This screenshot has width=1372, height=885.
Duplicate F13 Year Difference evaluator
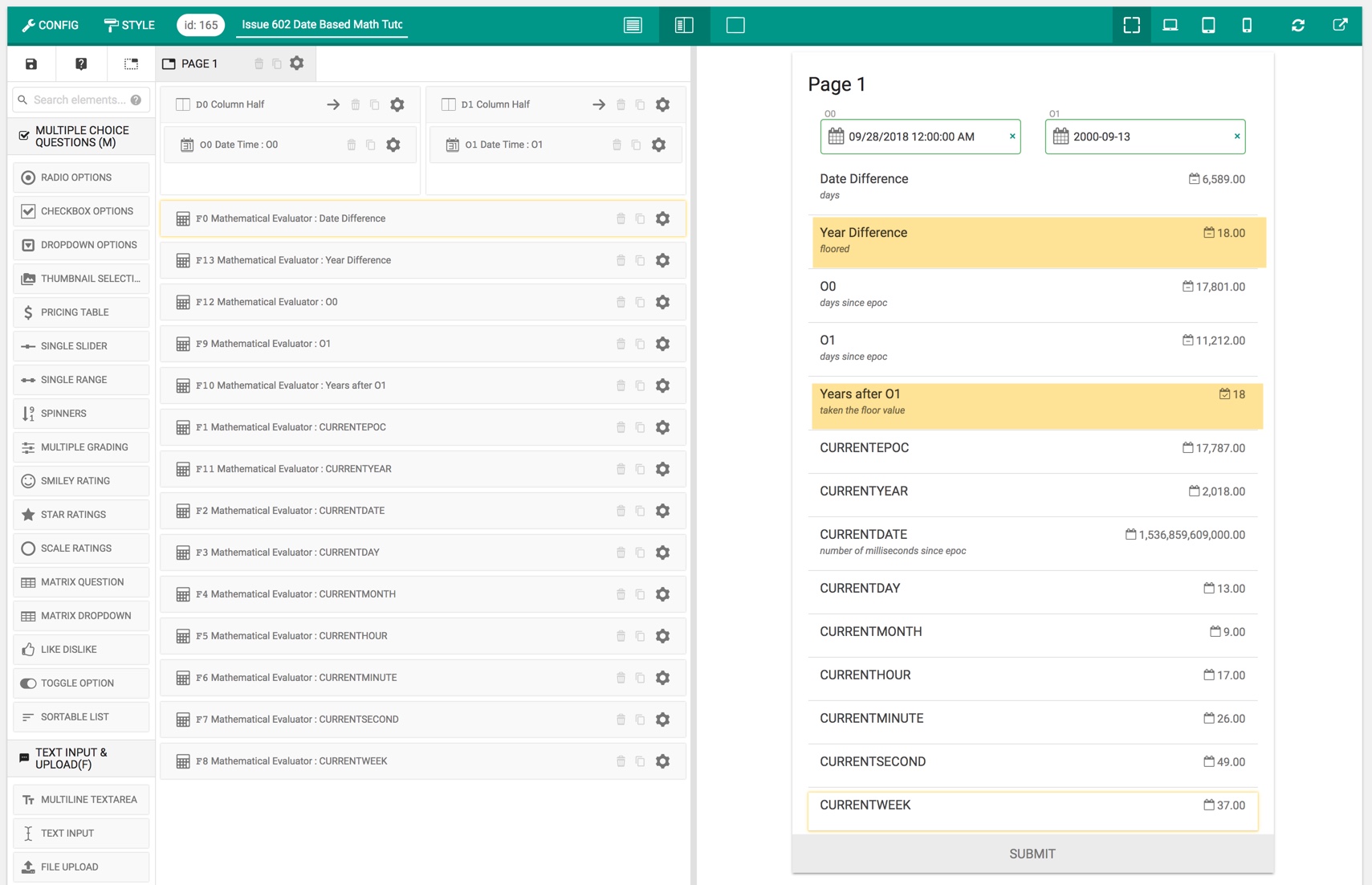pyautogui.click(x=640, y=260)
